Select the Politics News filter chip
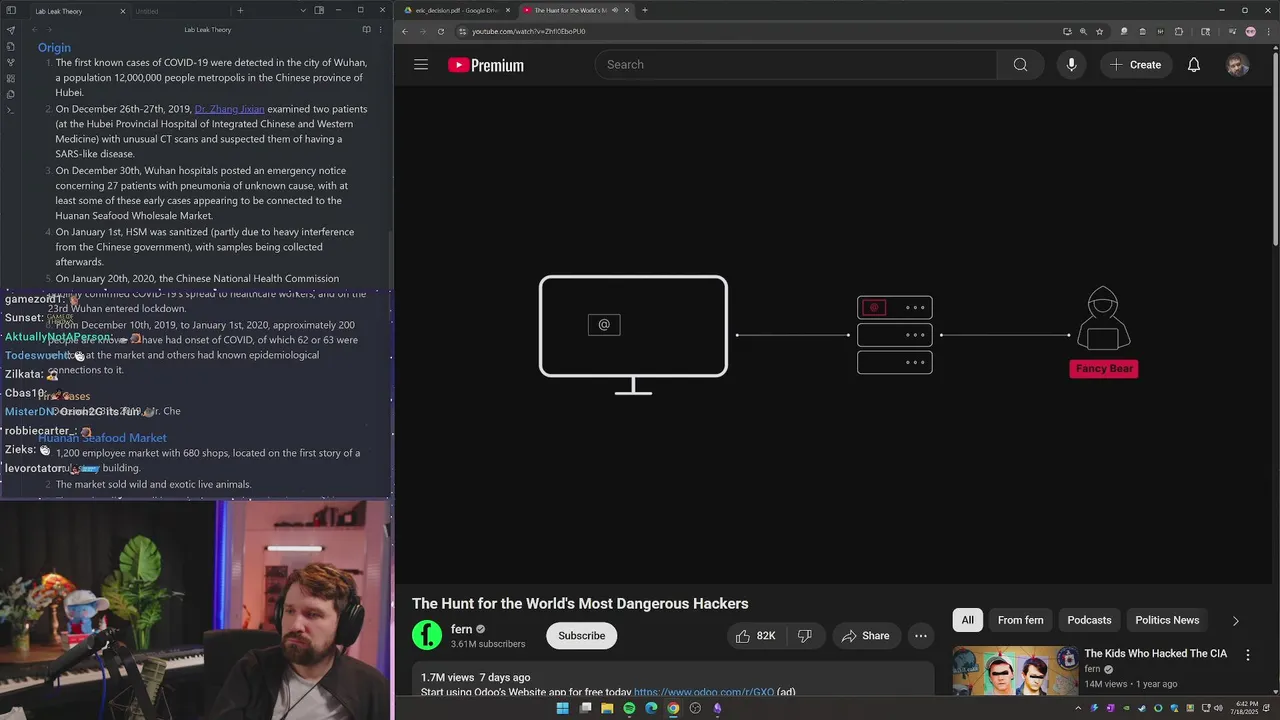Screen dimensions: 1280x720 [x=1167, y=620]
